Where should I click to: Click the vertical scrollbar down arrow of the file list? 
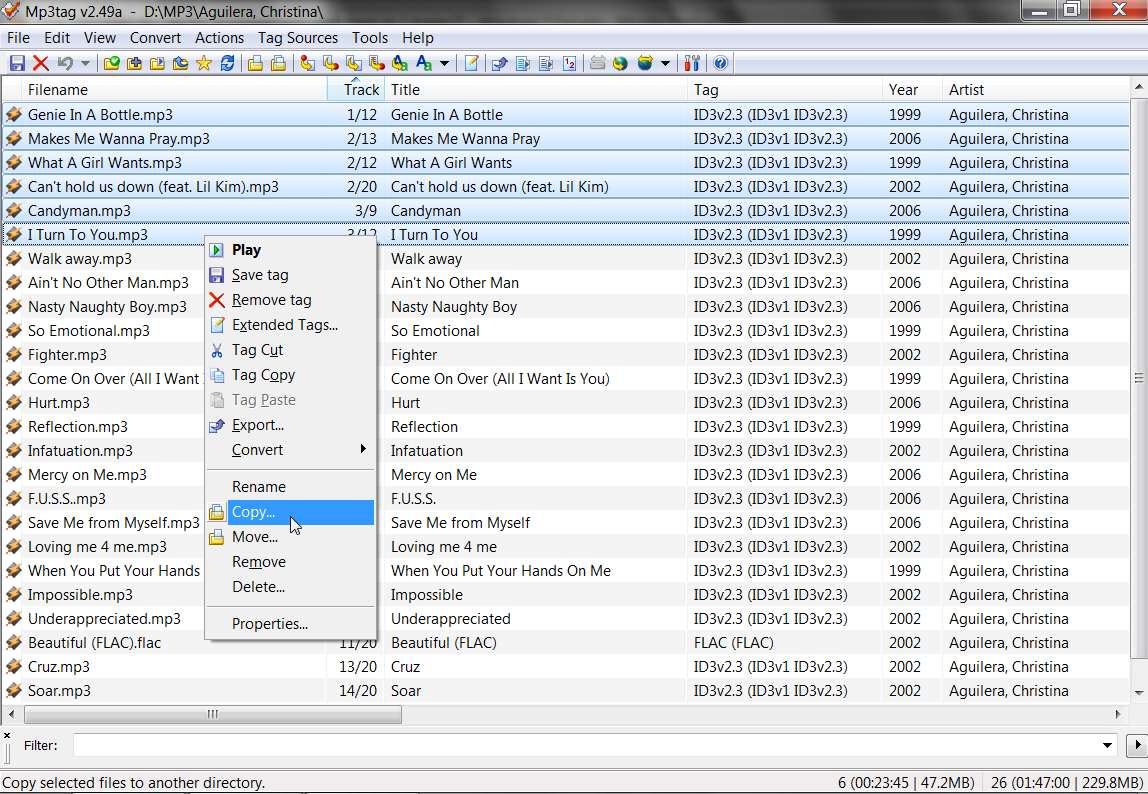[x=1139, y=692]
